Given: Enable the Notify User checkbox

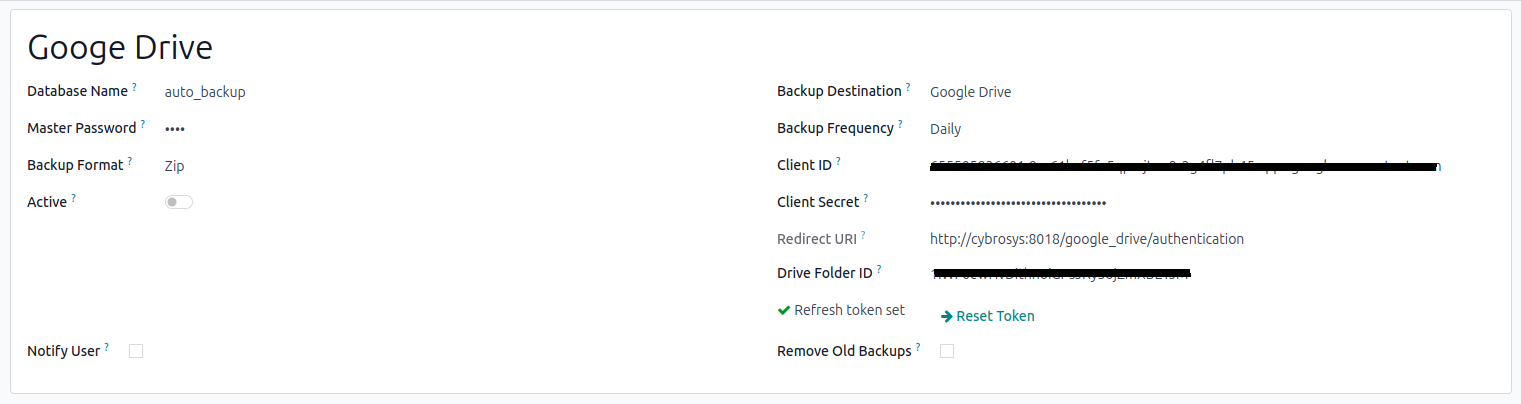Looking at the screenshot, I should pyautogui.click(x=136, y=351).
